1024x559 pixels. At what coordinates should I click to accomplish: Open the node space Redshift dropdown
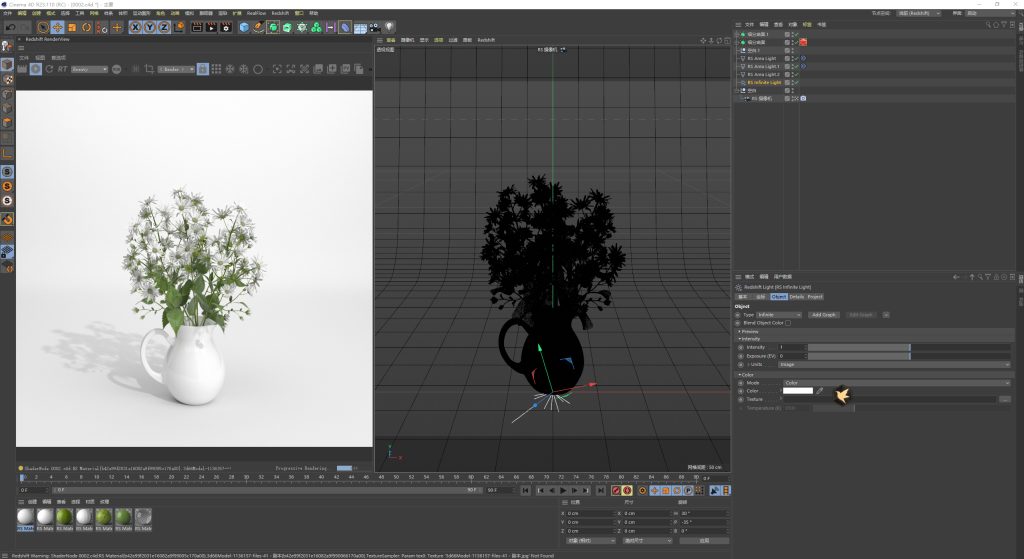918,13
